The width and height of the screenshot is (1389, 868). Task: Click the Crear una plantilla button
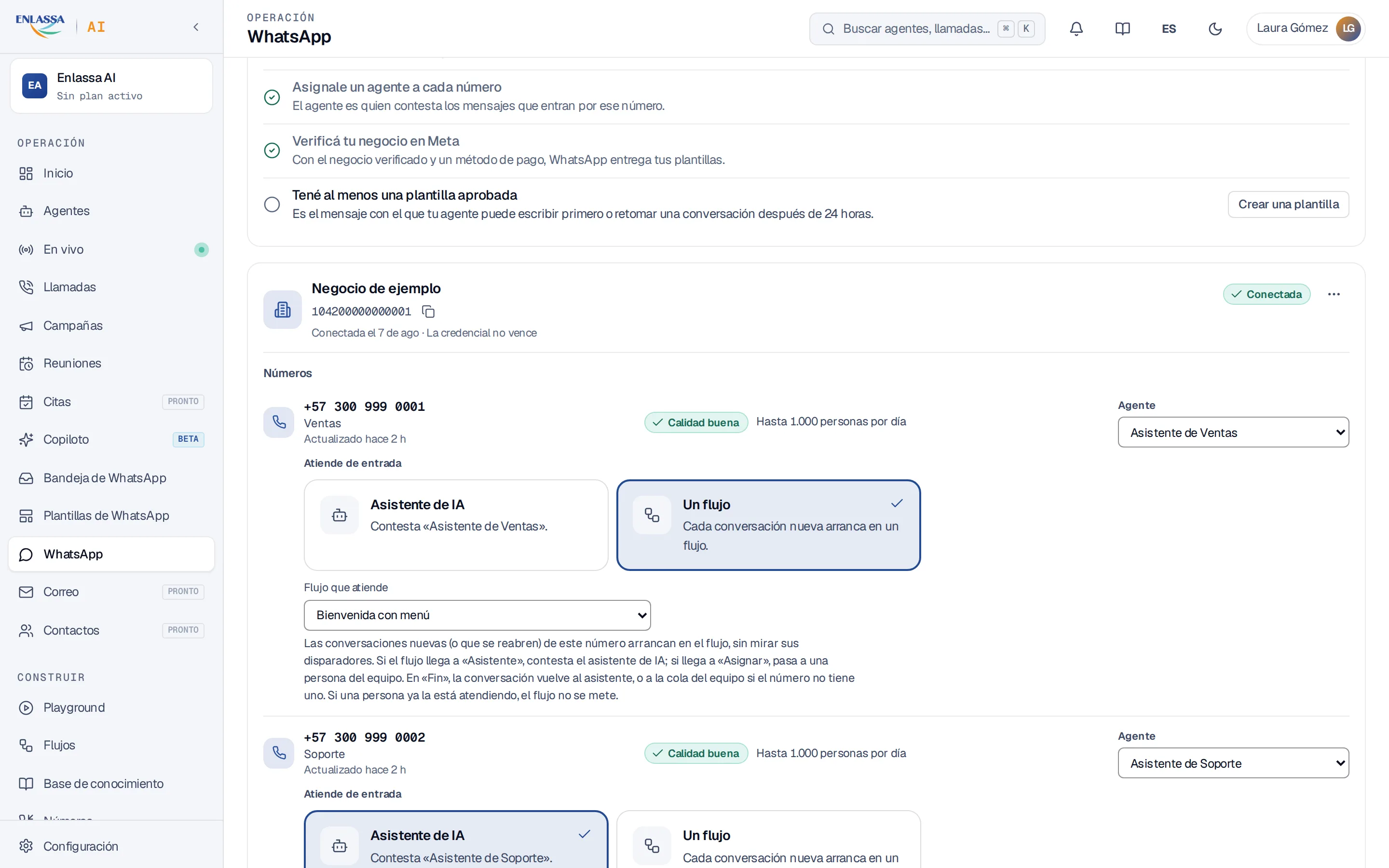pos(1288,204)
